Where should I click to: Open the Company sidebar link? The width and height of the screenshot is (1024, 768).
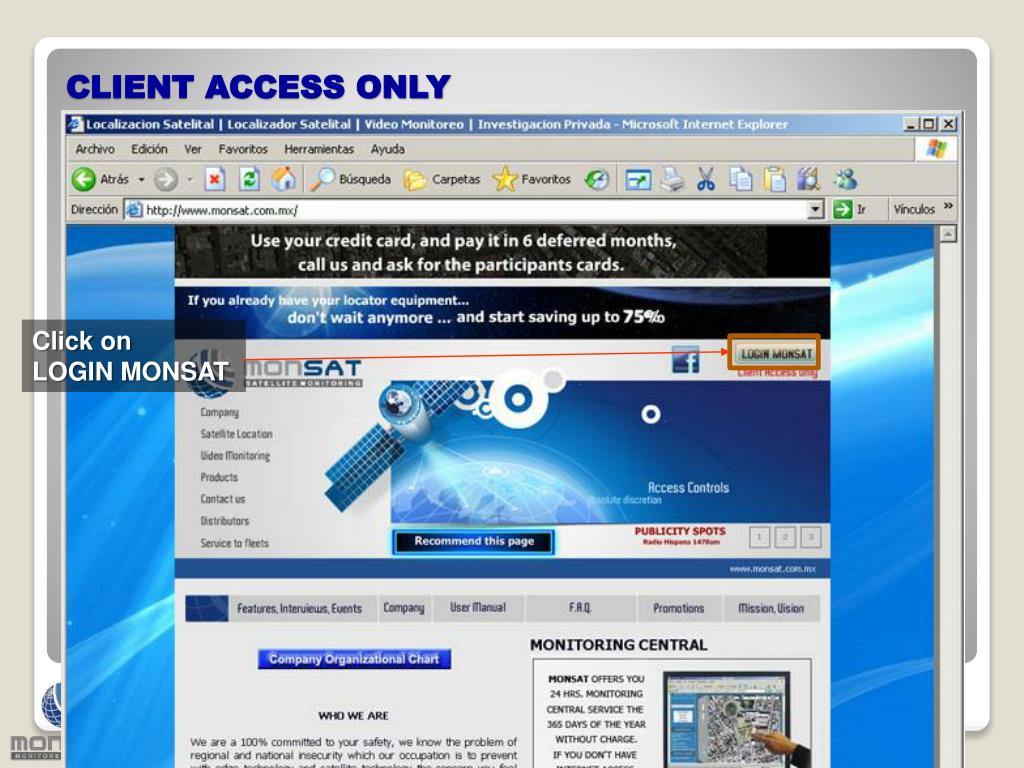(x=219, y=412)
